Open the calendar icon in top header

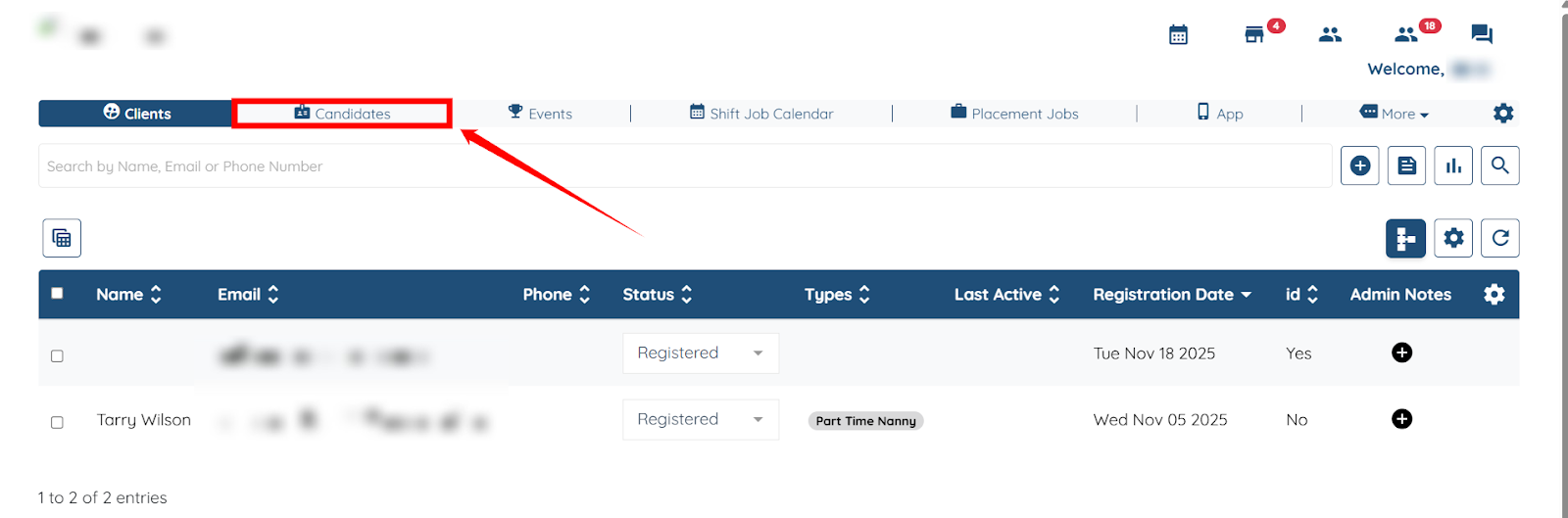[x=1178, y=35]
